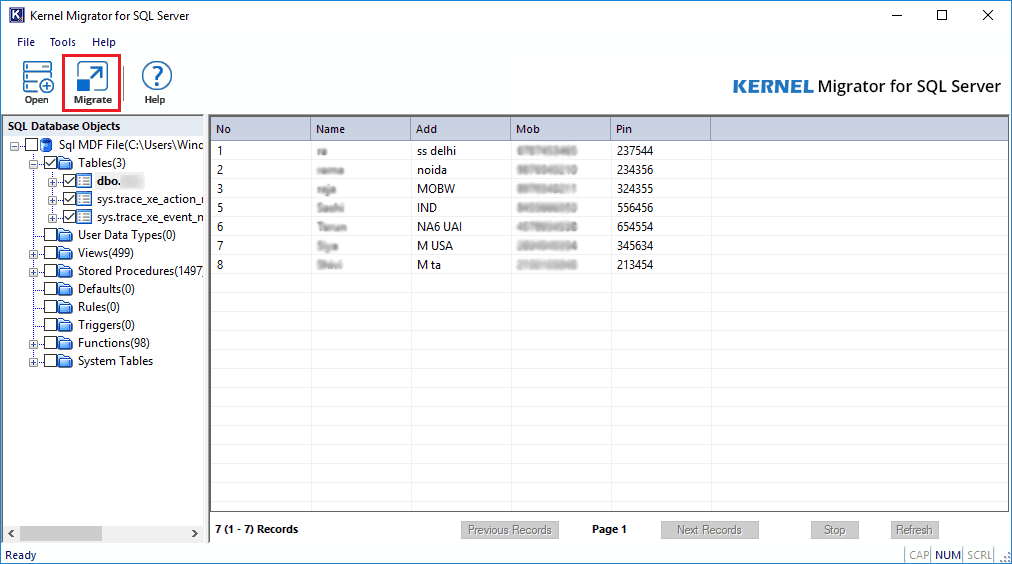Collapse the Sql MDF File root node

pyautogui.click(x=14, y=146)
